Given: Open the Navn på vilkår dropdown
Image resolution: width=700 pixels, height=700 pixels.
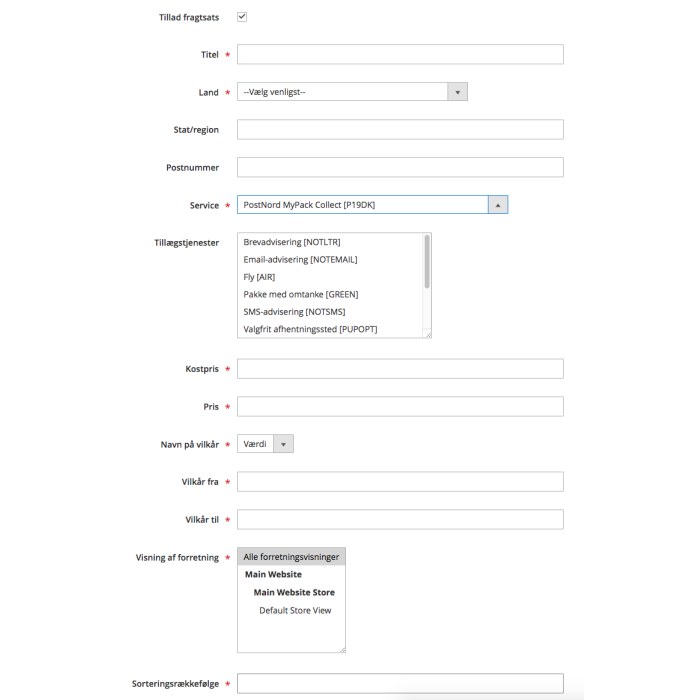Looking at the screenshot, I should [x=265, y=444].
